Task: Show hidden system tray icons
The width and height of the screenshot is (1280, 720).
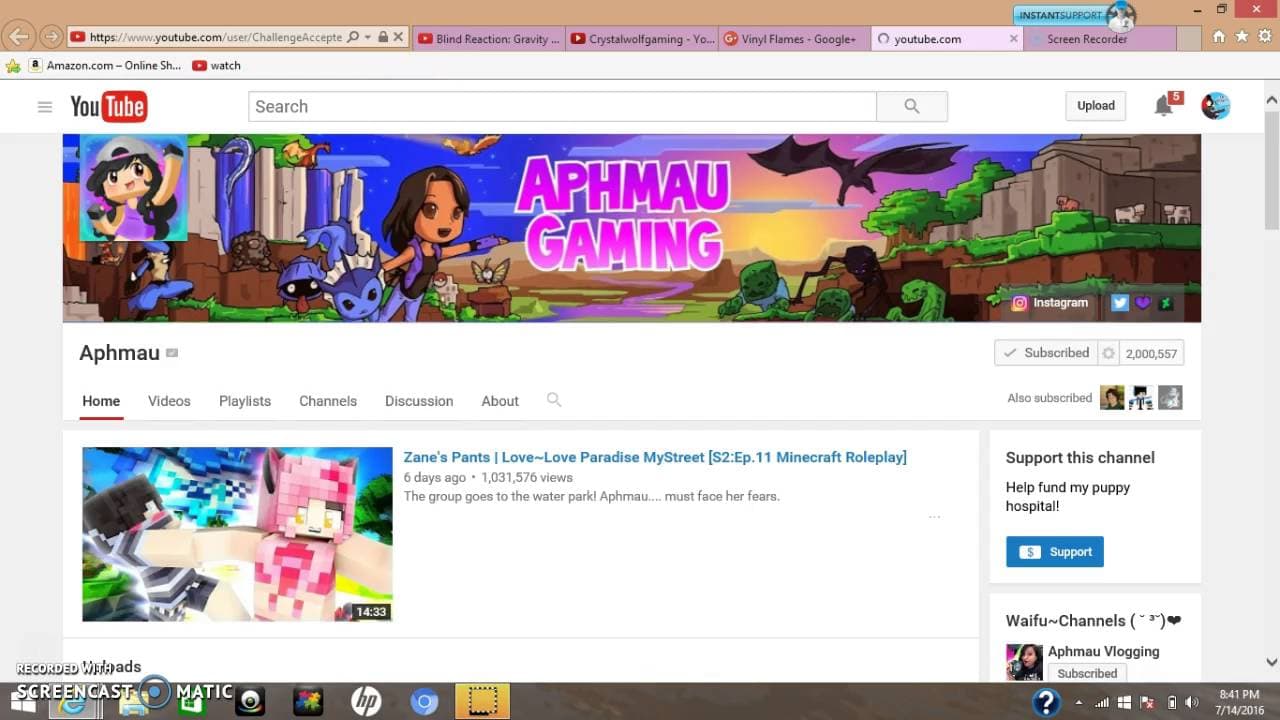Action: pyautogui.click(x=1078, y=703)
